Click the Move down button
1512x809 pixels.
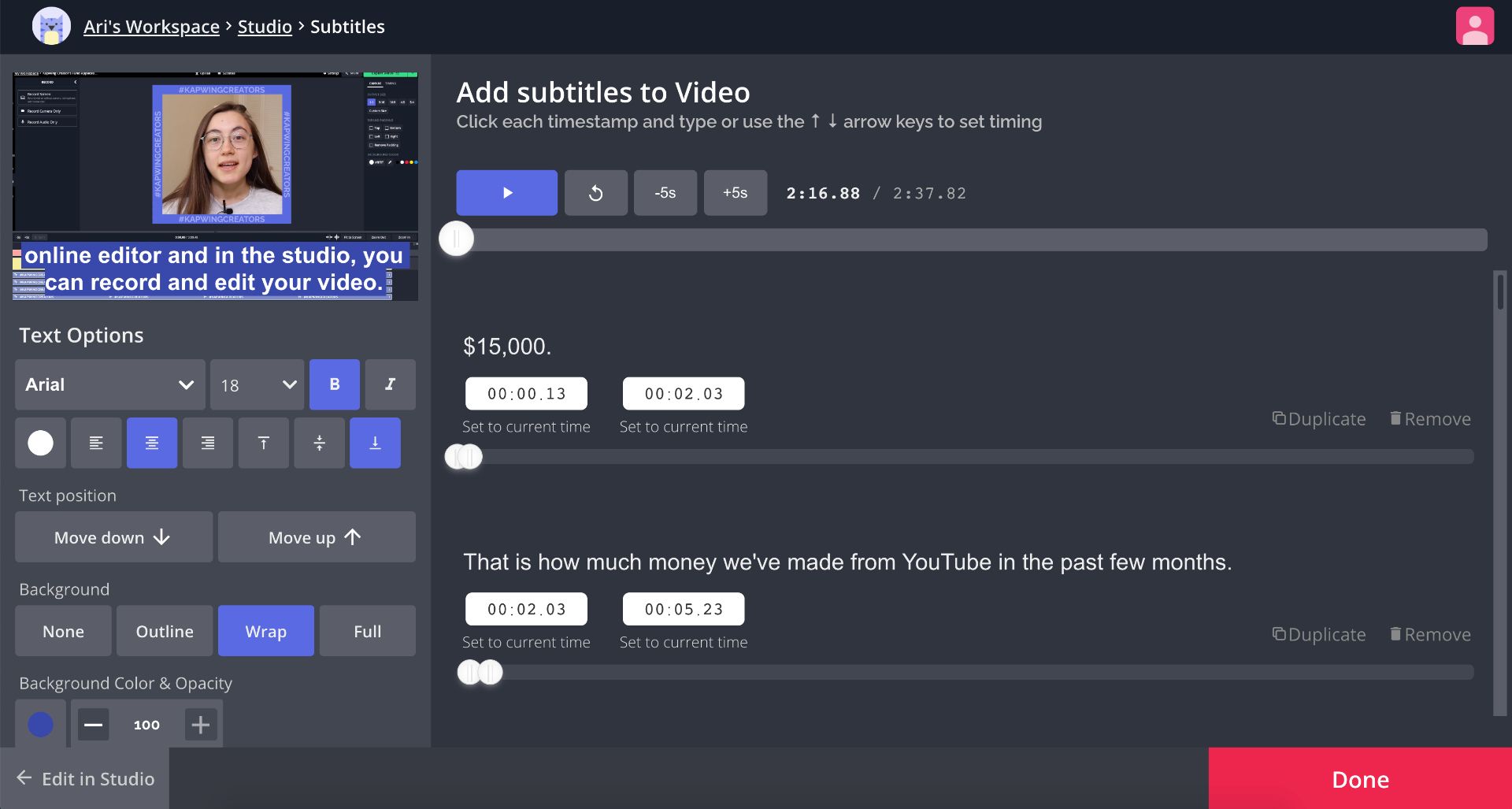pyautogui.click(x=113, y=537)
